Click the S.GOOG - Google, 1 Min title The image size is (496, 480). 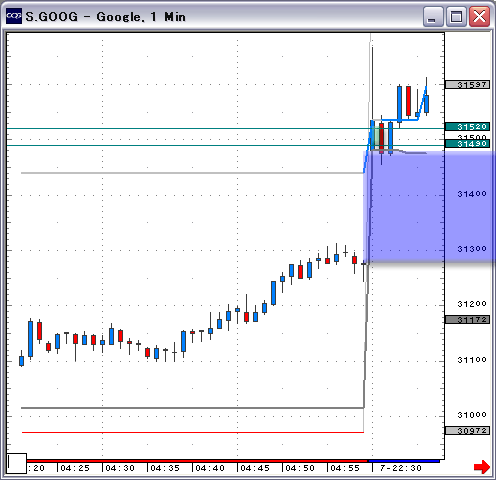(105, 17)
